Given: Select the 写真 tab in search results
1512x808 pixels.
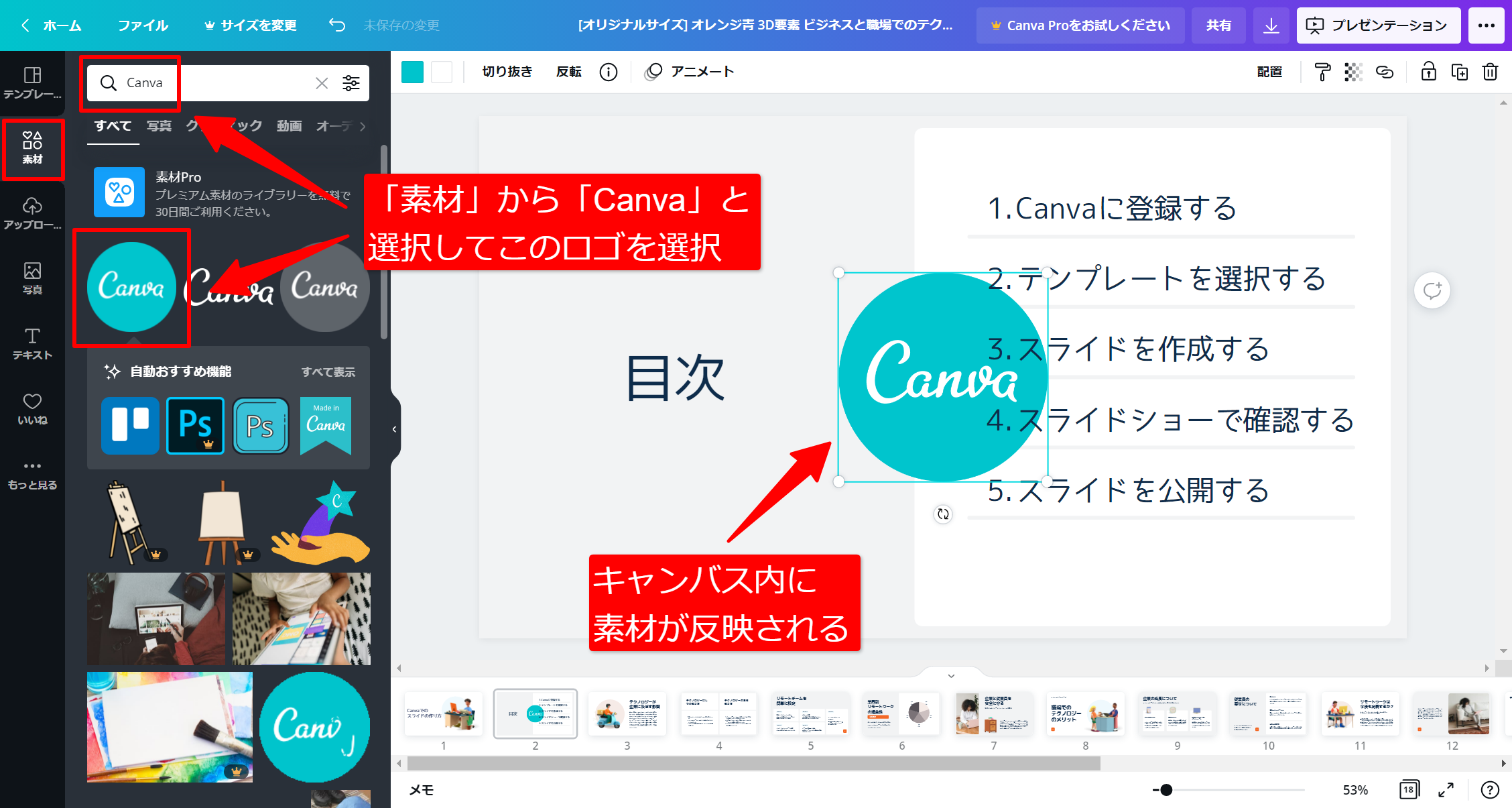Looking at the screenshot, I should pyautogui.click(x=160, y=126).
